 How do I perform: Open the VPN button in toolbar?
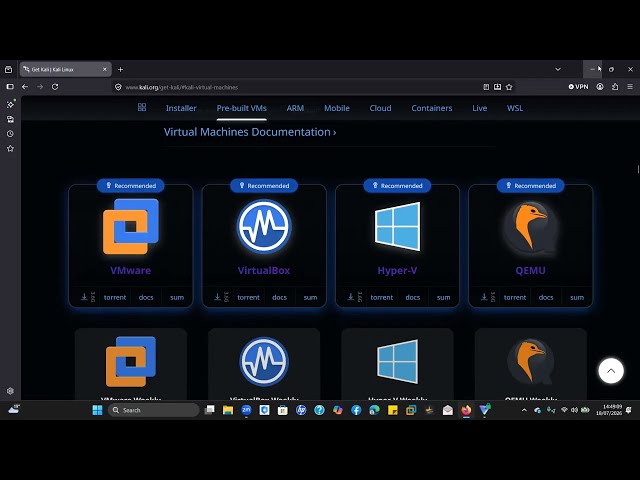(x=578, y=87)
